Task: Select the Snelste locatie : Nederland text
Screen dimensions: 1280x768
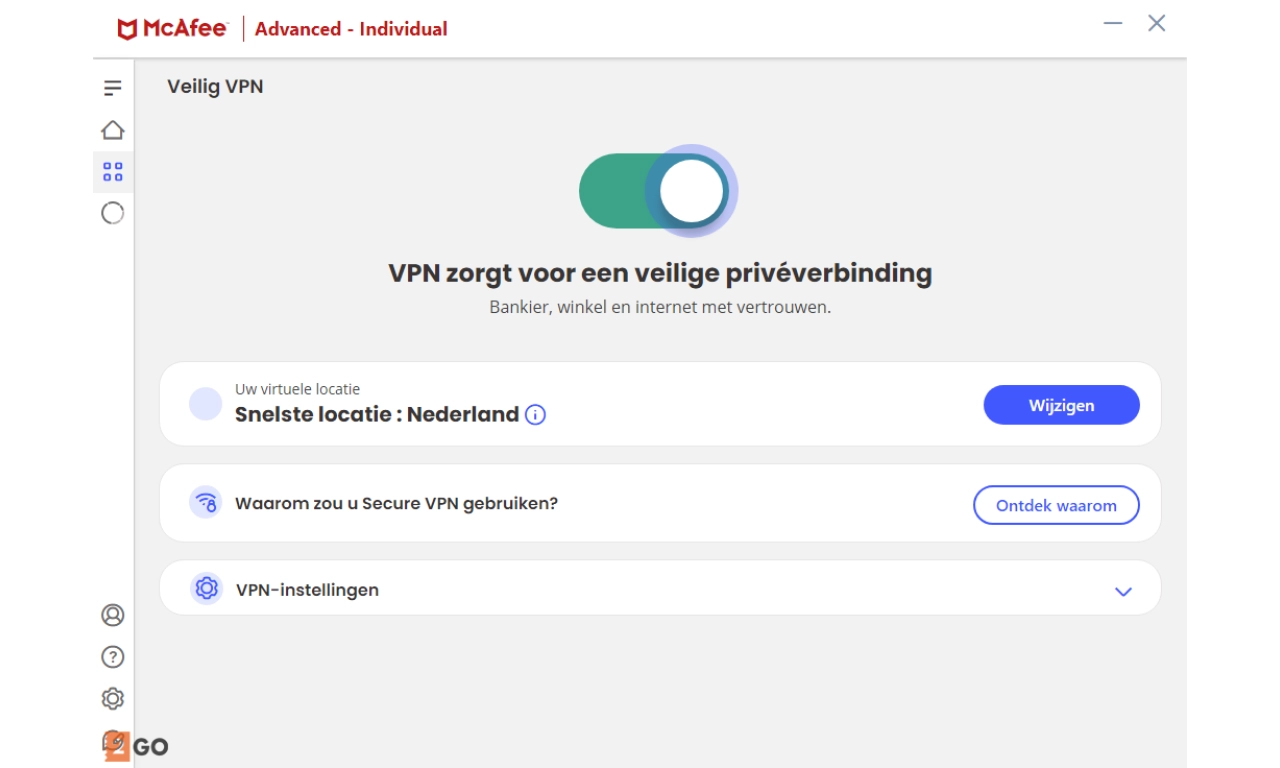Action: [x=376, y=414]
